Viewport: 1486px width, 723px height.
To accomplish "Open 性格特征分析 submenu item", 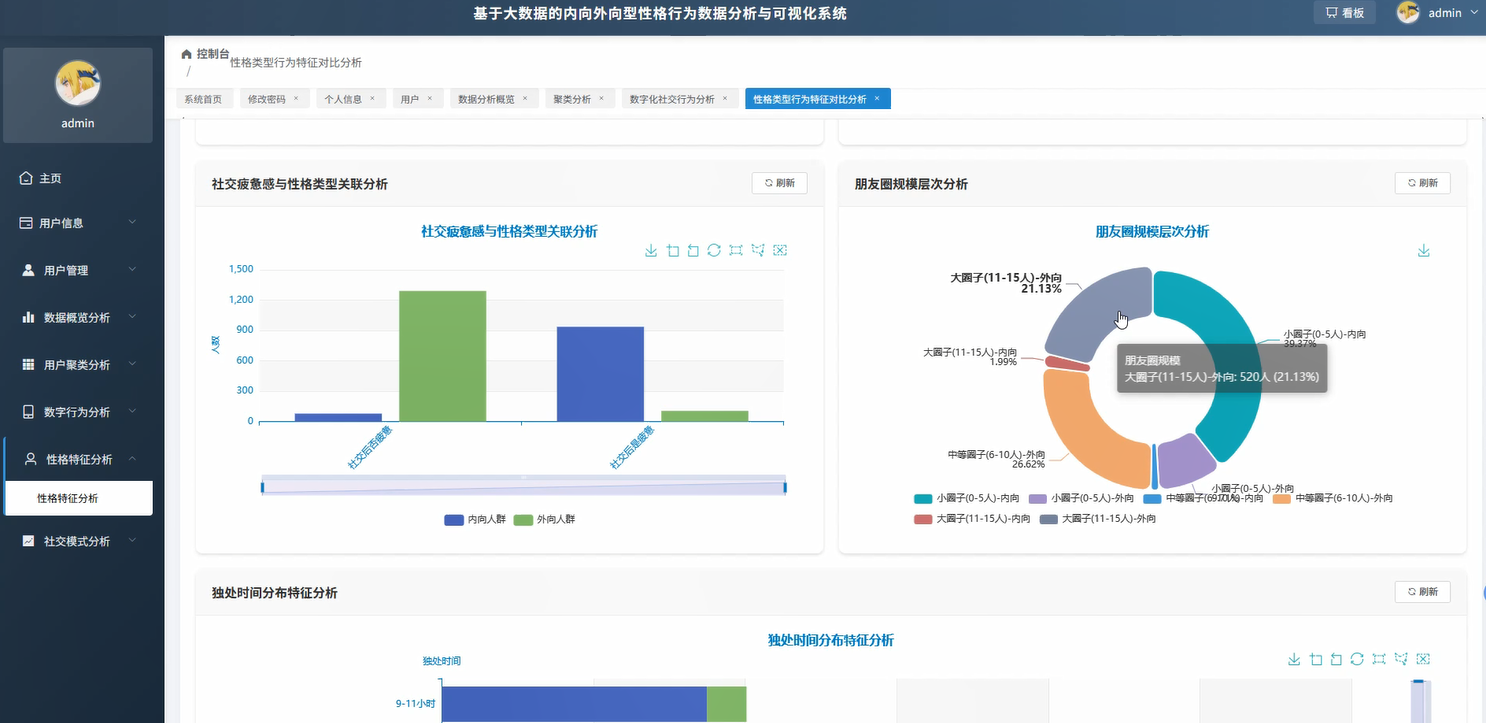I will [80, 498].
